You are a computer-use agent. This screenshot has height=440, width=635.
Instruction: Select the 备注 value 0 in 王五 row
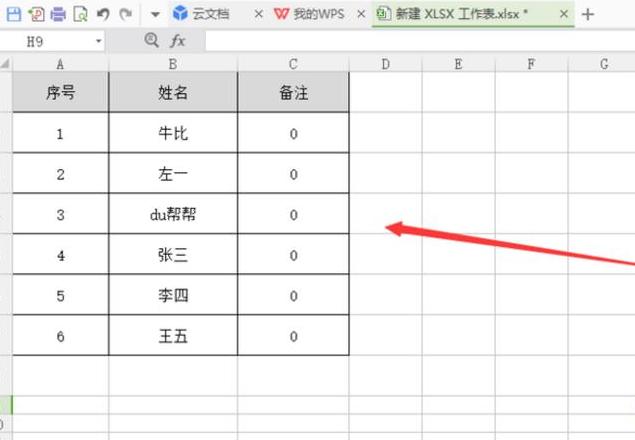coord(293,335)
